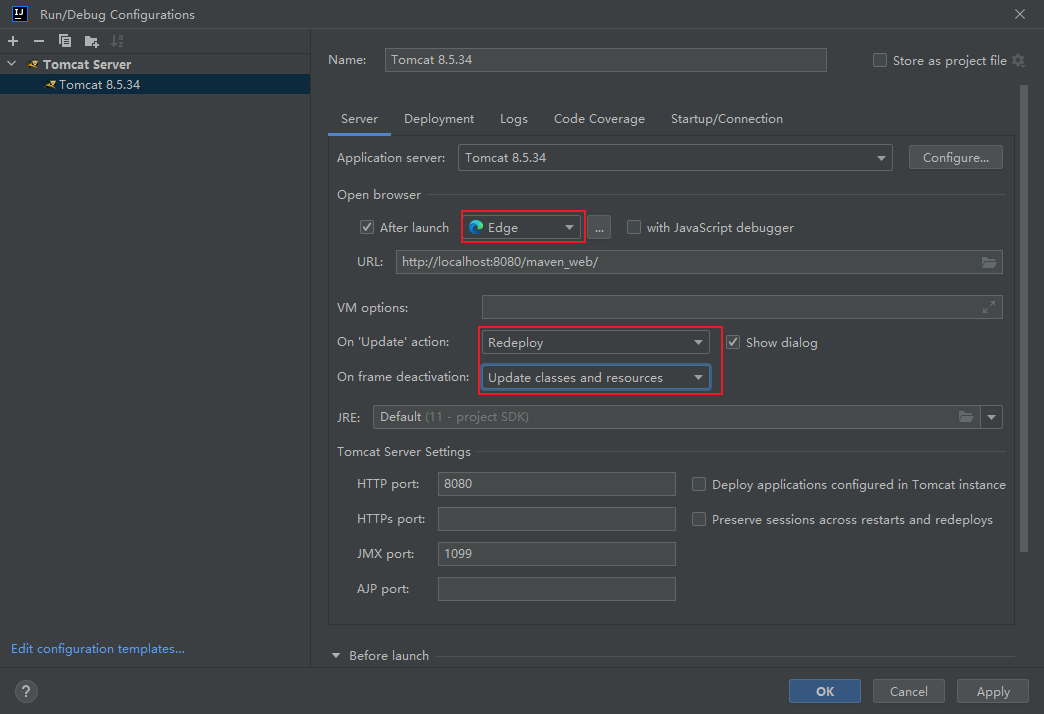Click the JMX port field showing 1099
1044x714 pixels.
point(557,553)
